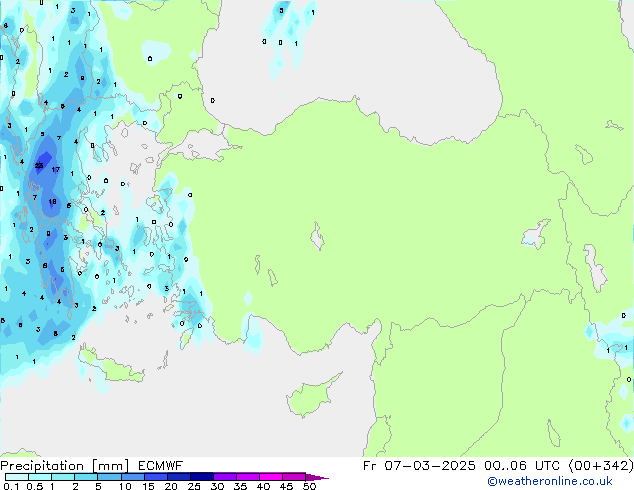
Task: Choose the 40–45 mm magenta legend swatch
Action: (271, 477)
